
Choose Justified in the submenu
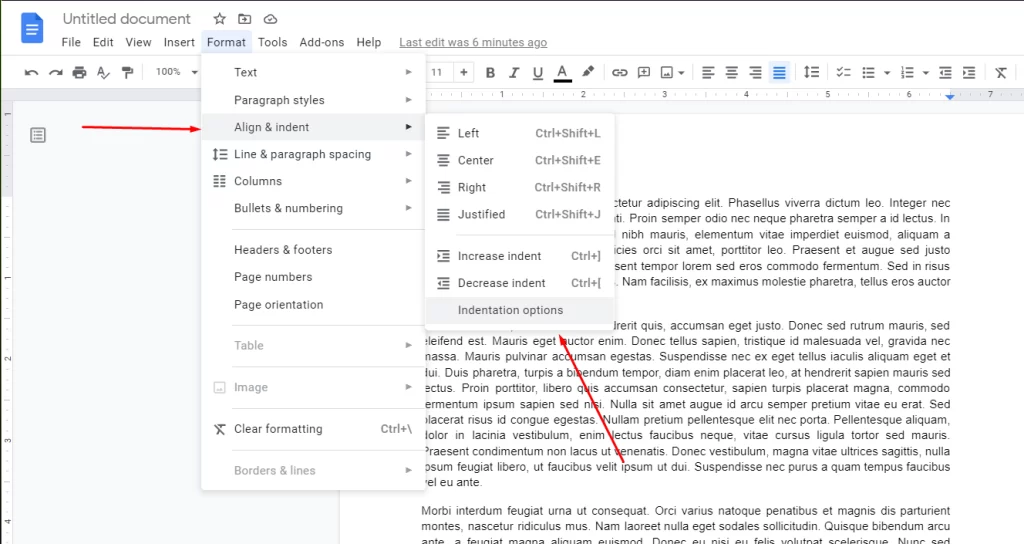click(520, 214)
